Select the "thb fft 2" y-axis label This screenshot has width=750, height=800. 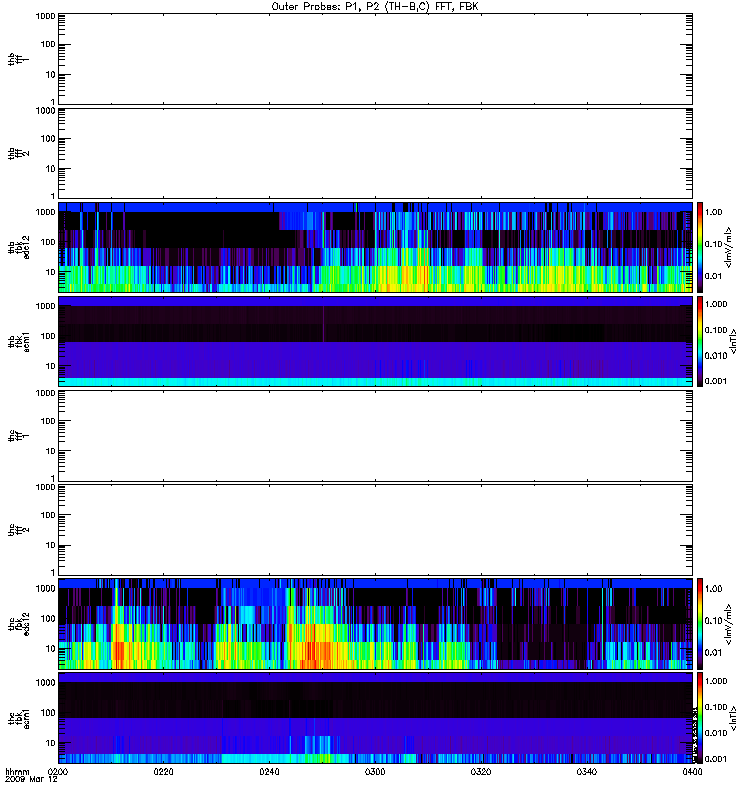(x=18, y=153)
